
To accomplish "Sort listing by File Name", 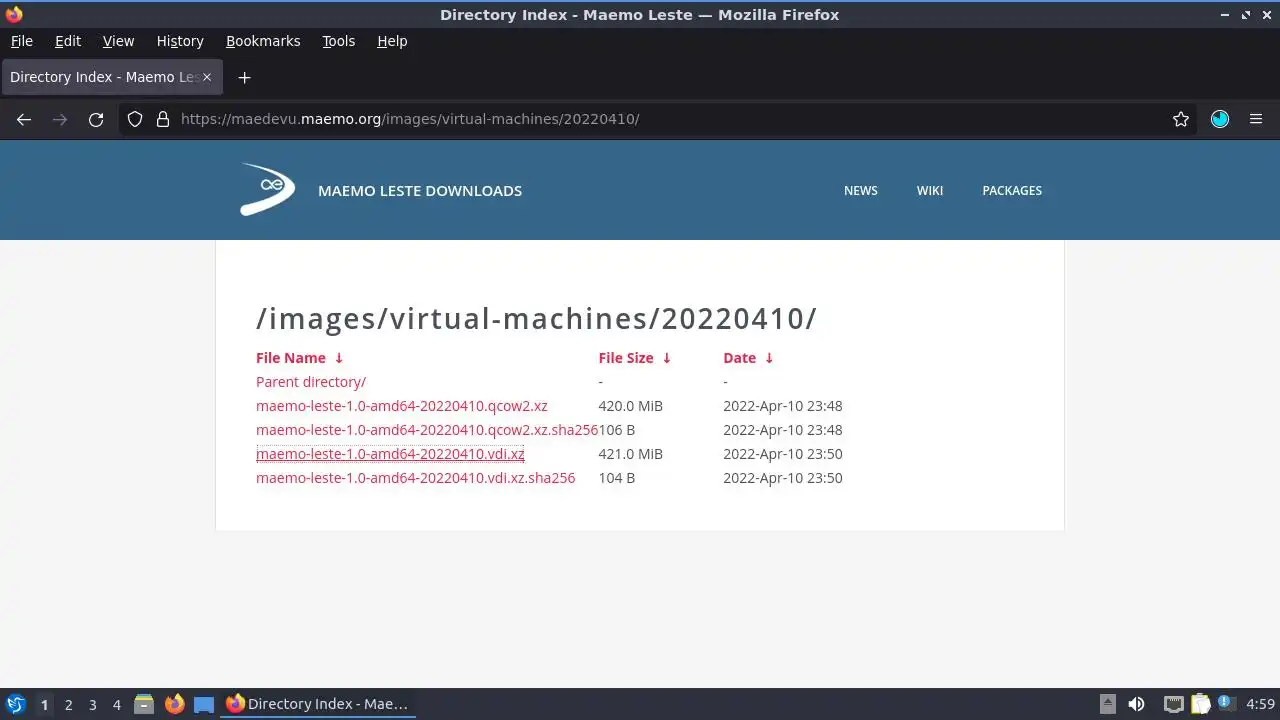I will pyautogui.click(x=291, y=358).
